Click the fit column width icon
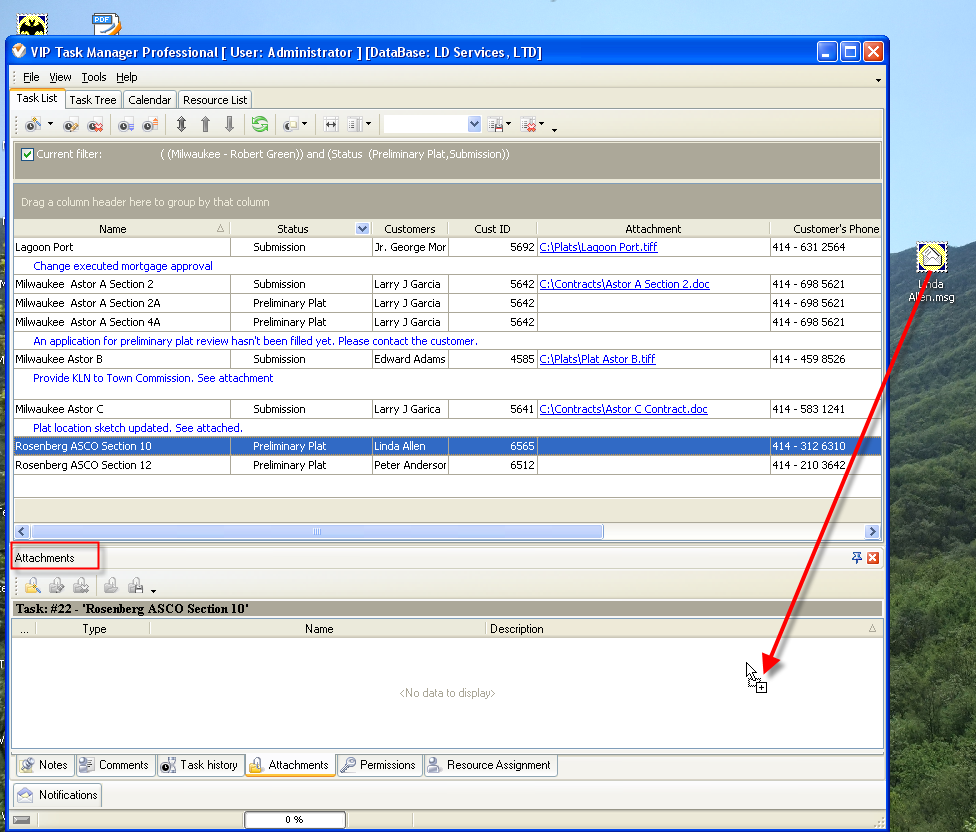The width and height of the screenshot is (976, 832). coord(331,125)
